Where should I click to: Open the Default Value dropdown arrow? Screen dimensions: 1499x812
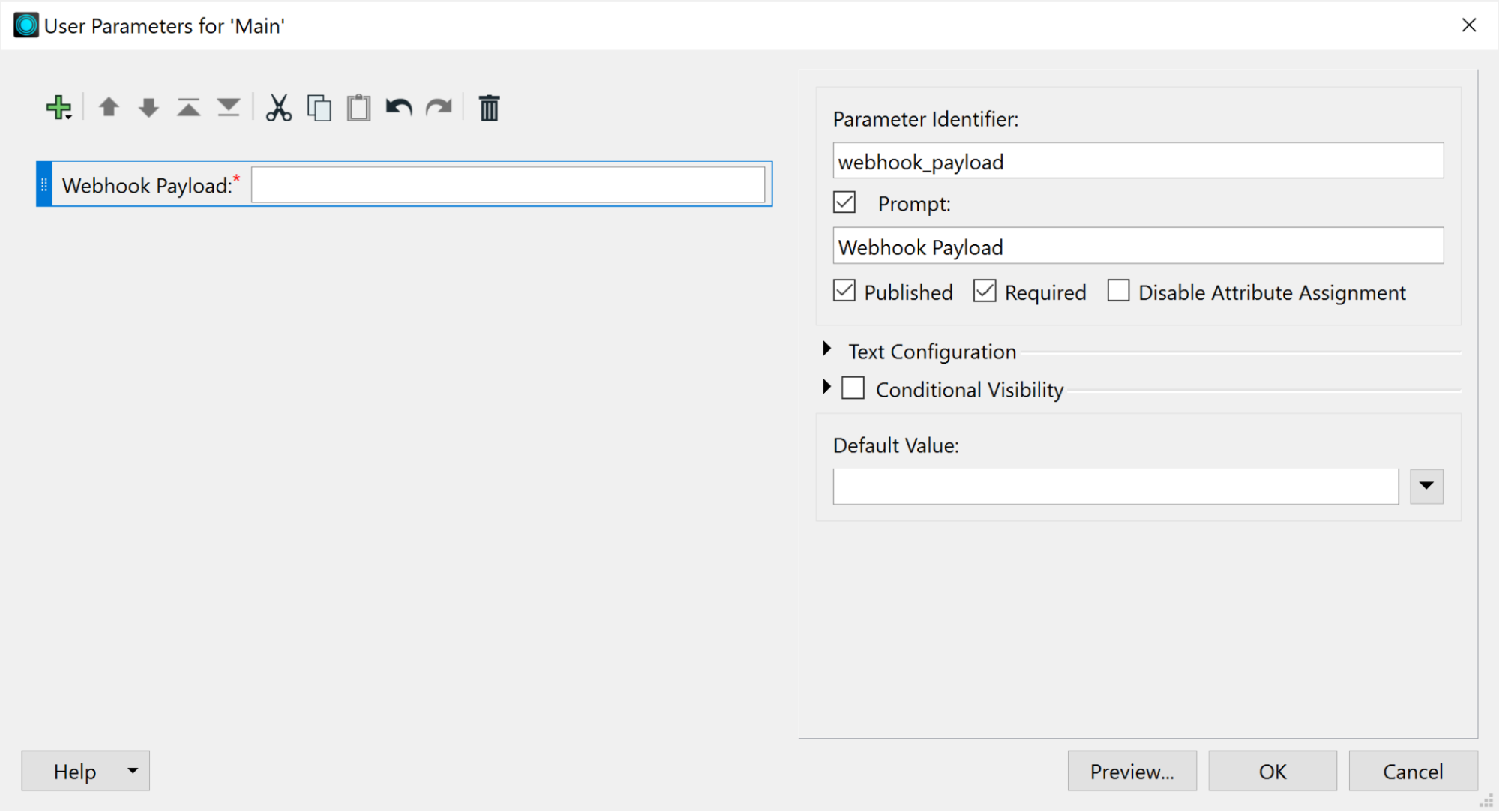point(1426,486)
